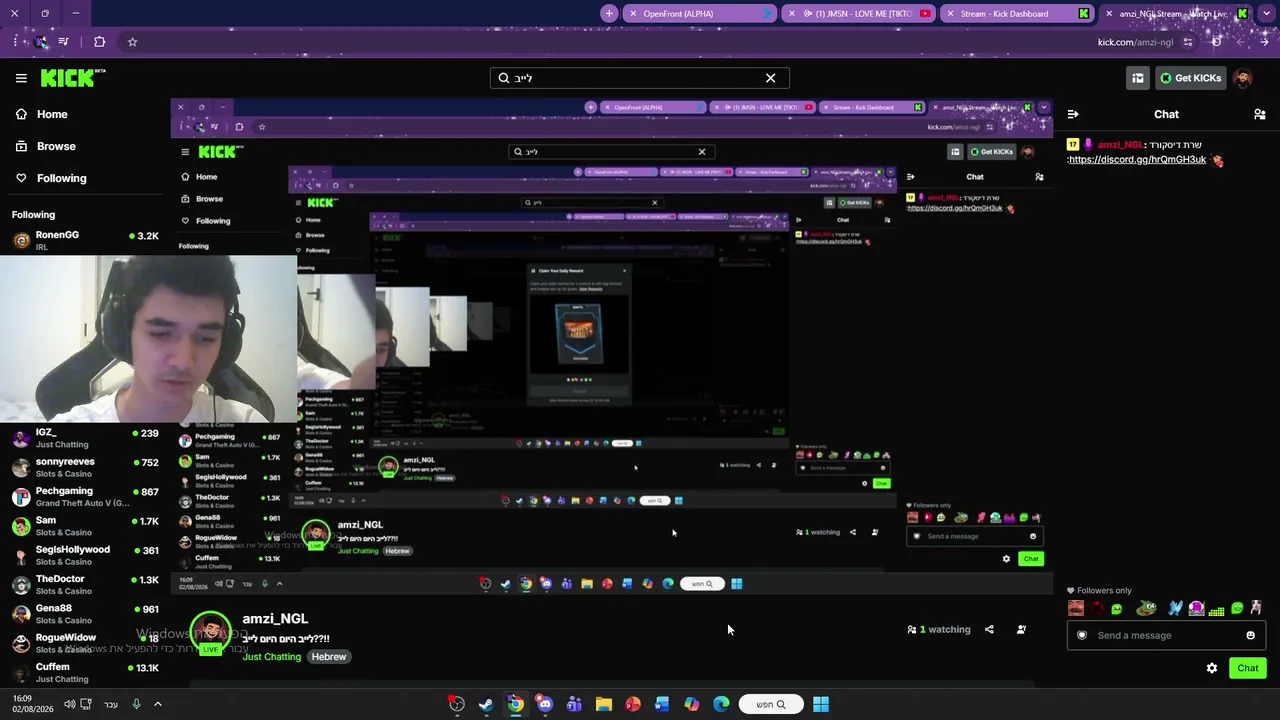Open RonenGG's channel in the following list
The width and height of the screenshot is (1280, 720).
click(84, 240)
